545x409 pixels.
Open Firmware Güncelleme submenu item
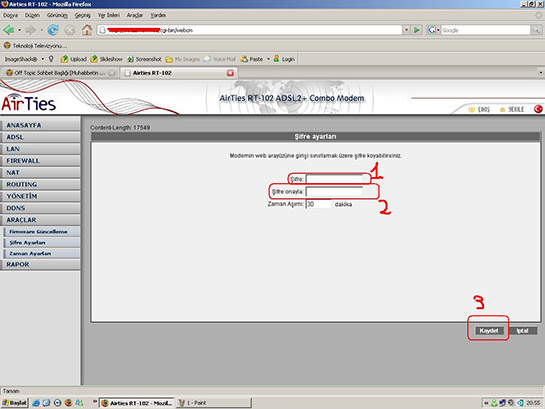pyautogui.click(x=42, y=231)
